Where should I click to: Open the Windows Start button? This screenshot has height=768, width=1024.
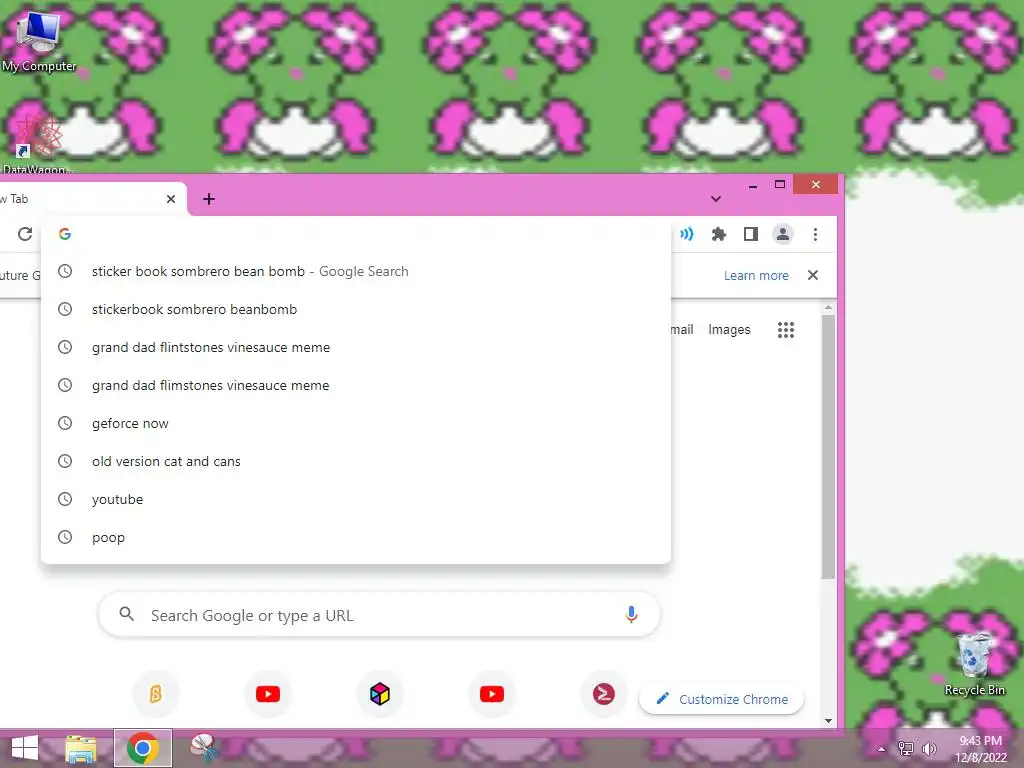tap(25, 748)
